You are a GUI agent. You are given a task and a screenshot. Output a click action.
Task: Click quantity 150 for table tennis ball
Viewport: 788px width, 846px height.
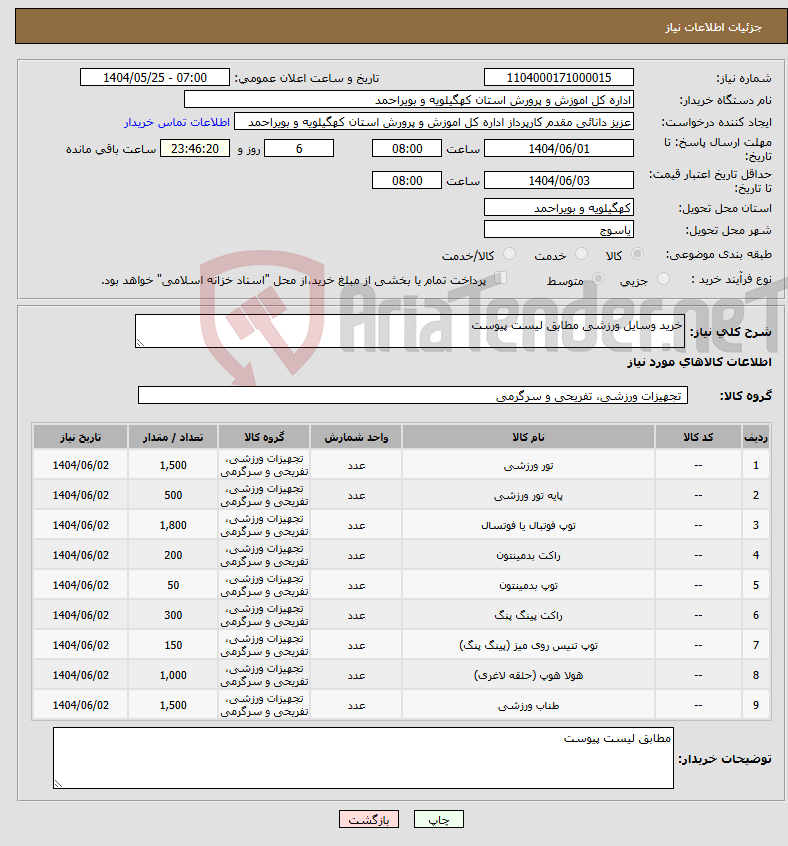pos(173,645)
